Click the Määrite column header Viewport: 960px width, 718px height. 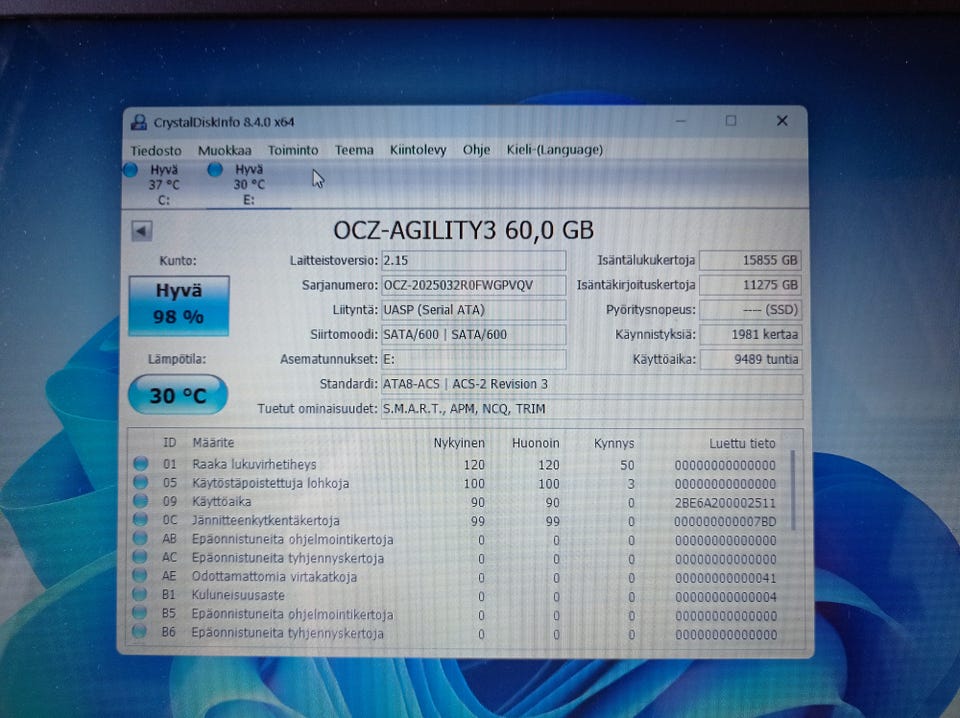(213, 443)
